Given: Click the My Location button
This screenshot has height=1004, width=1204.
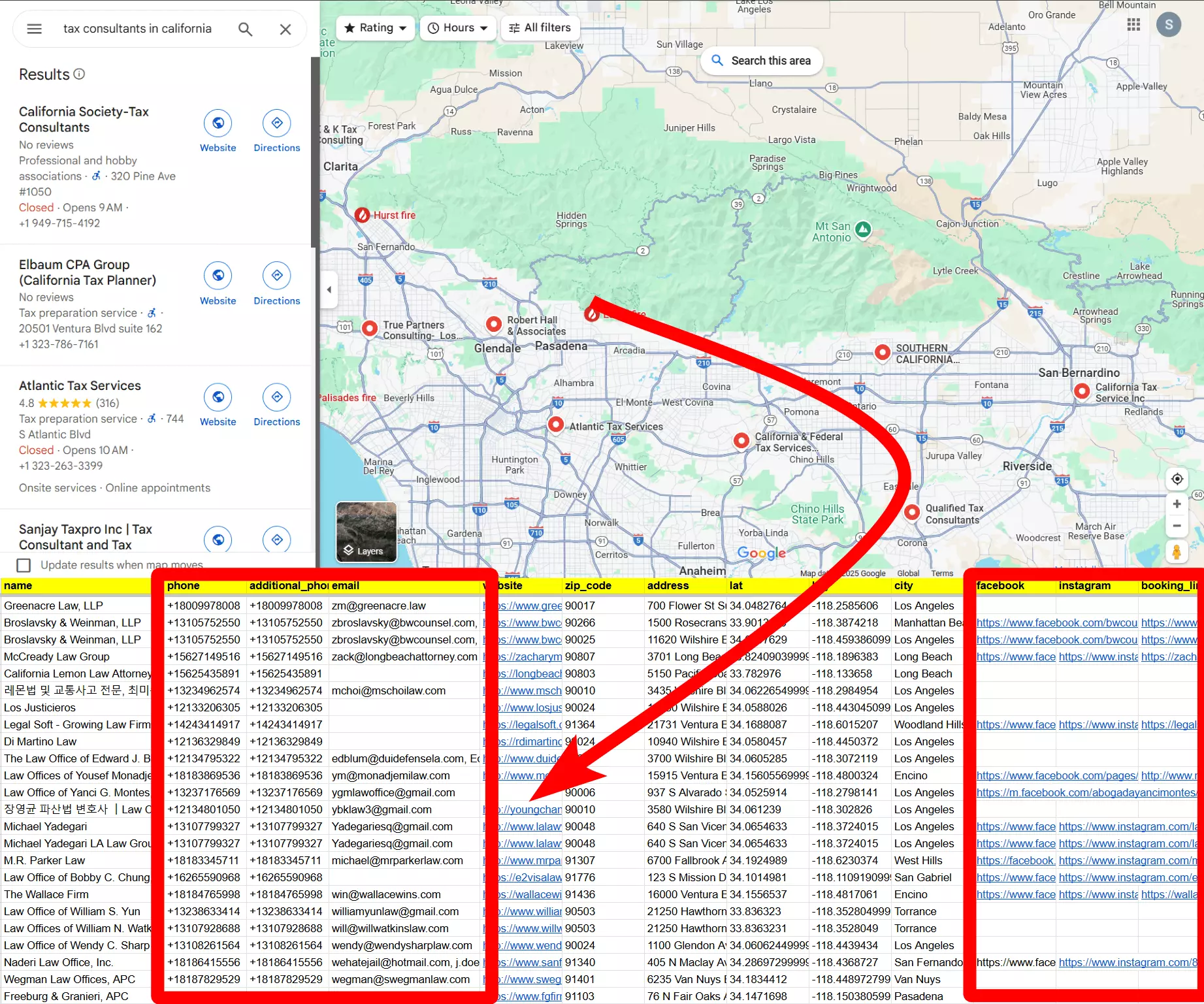Looking at the screenshot, I should coord(1177,479).
